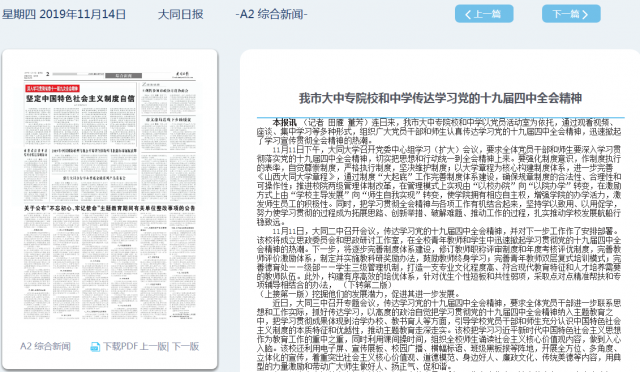
Task: Click the red banner above main headline
Action: pyautogui.click(x=53, y=88)
